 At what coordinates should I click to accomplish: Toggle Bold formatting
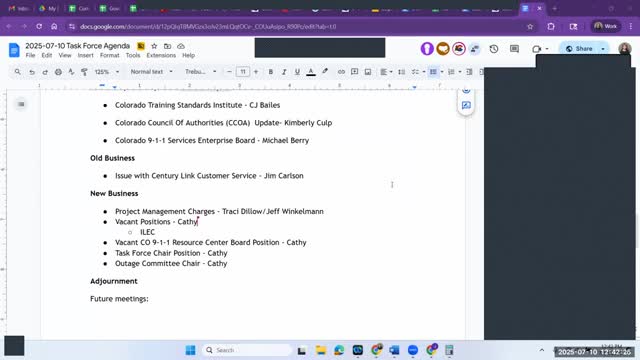coord(271,72)
